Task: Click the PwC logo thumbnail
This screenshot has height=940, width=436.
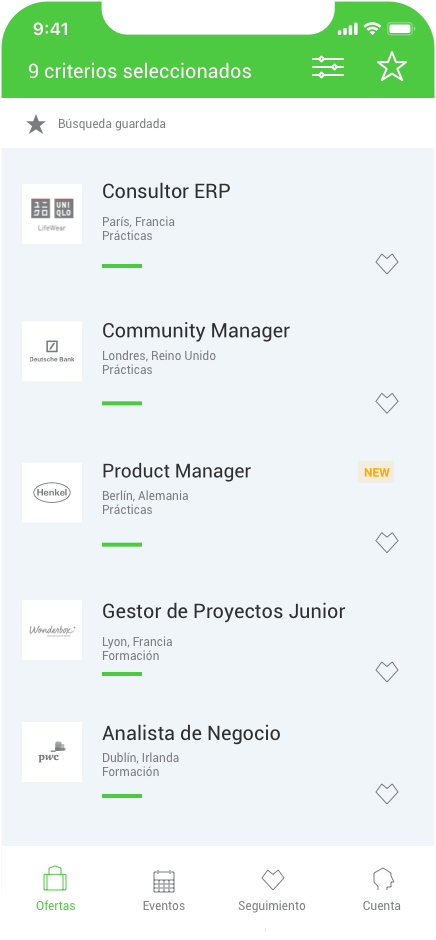Action: (52, 752)
